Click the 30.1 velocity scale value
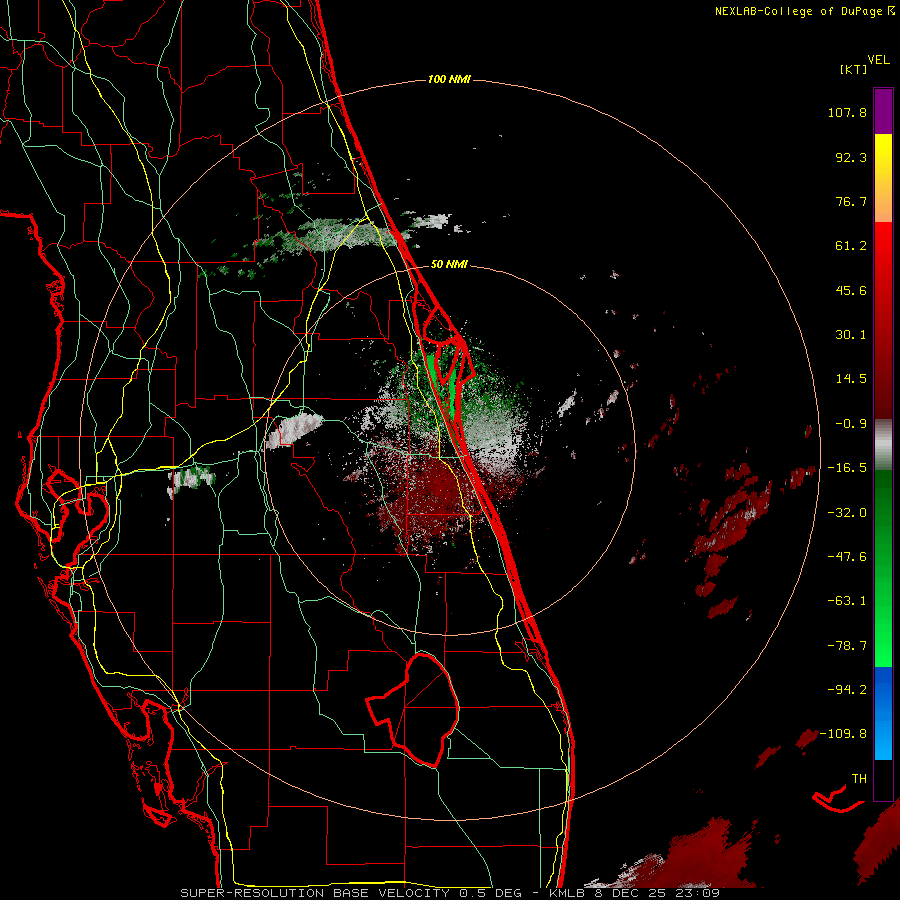The image size is (900, 900). pos(851,335)
